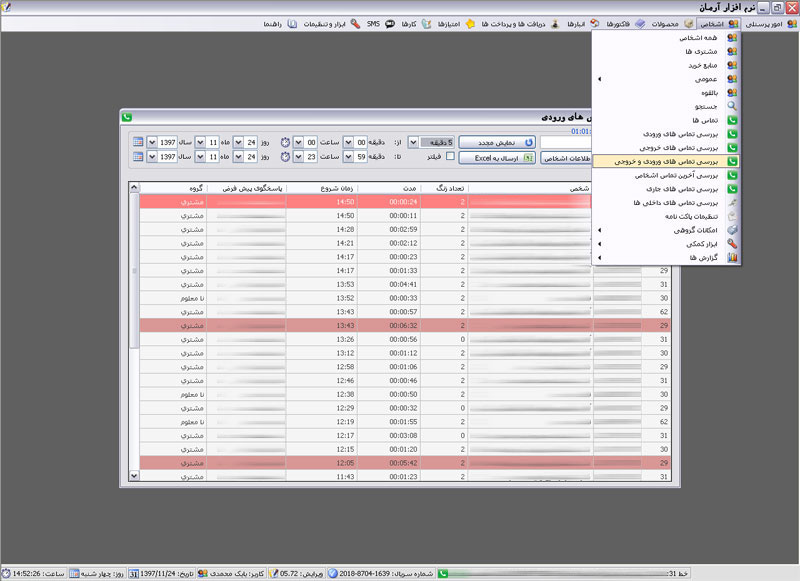Viewport: 800px width, 581px height.
Task: Expand the 'عمومی' submenu
Action: tap(666, 79)
